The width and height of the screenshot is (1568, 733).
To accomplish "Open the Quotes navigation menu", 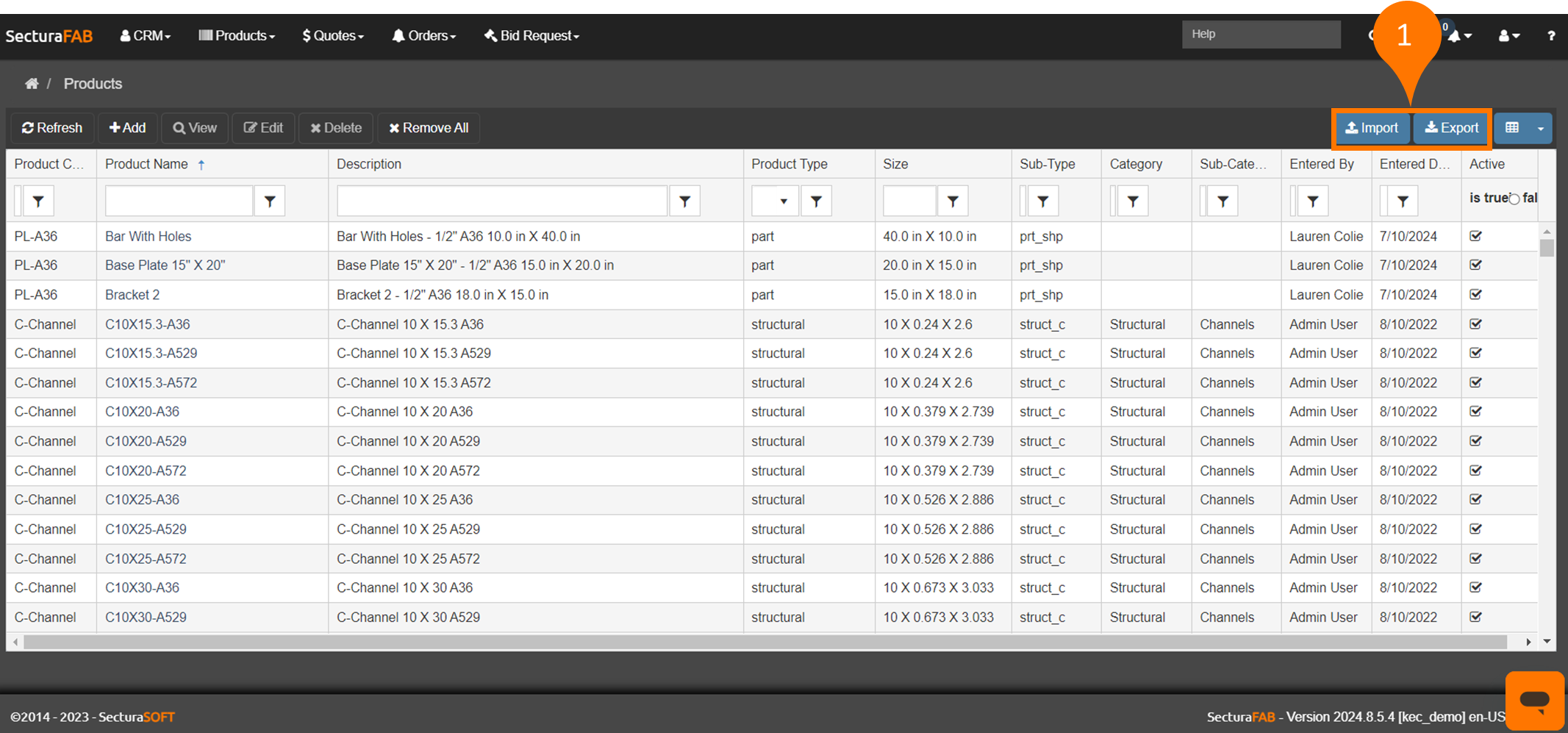I will pos(333,36).
